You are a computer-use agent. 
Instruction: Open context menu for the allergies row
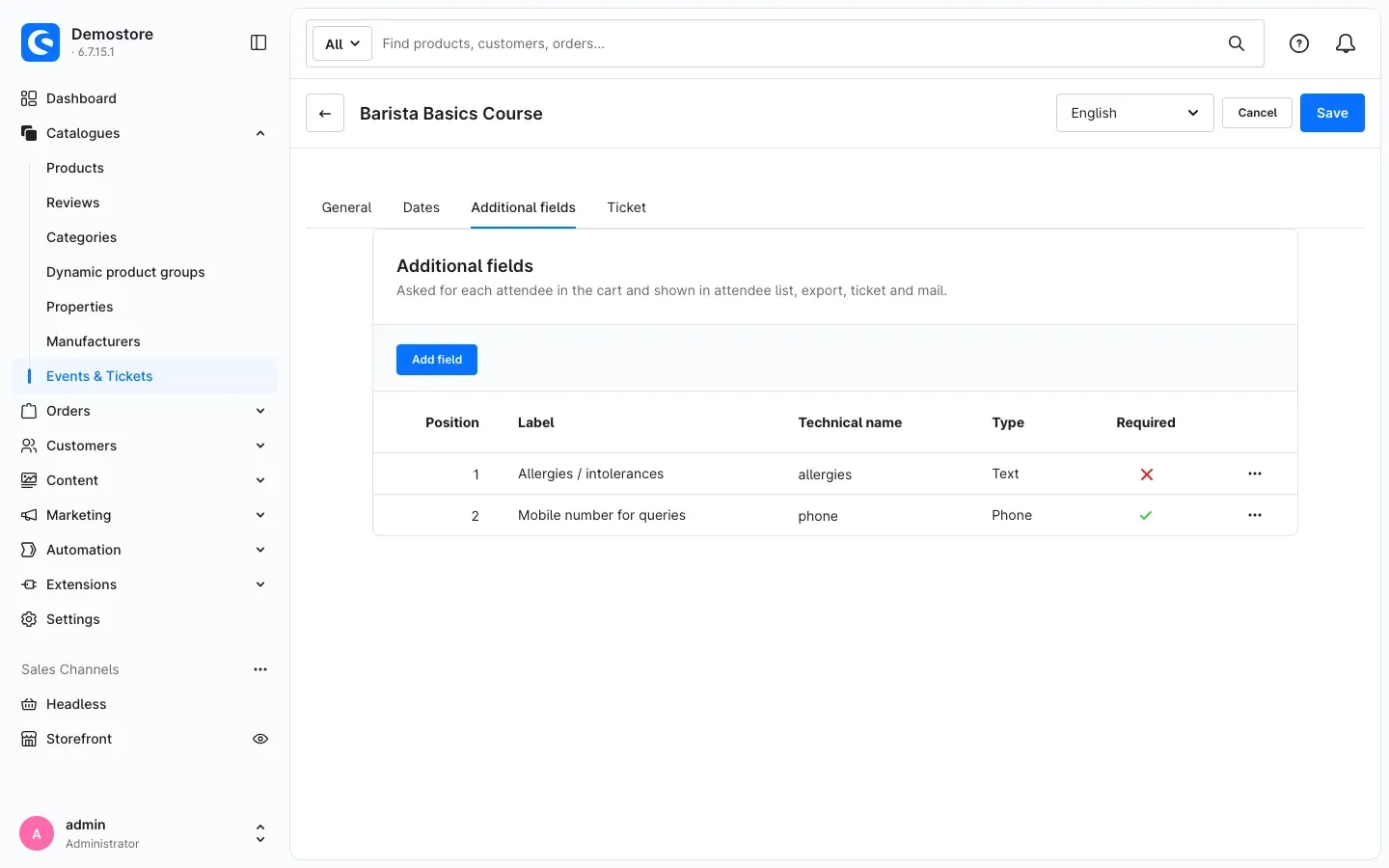tap(1255, 474)
